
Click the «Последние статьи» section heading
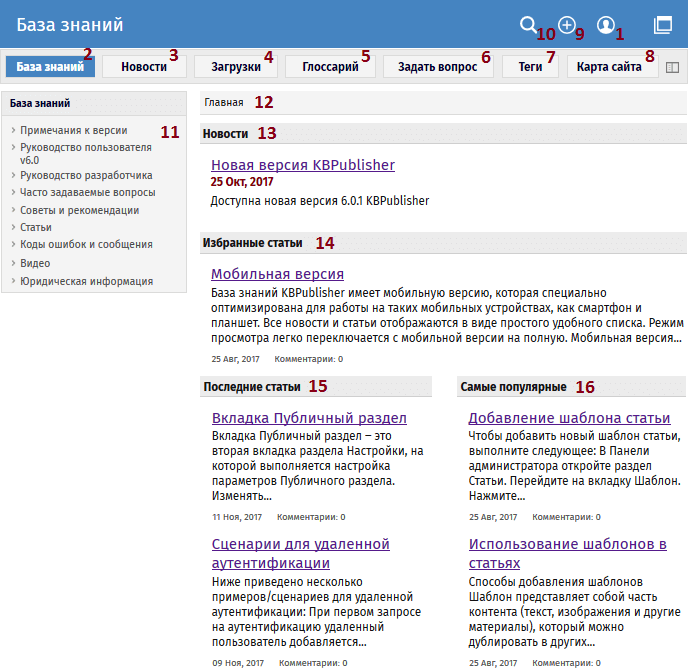click(252, 387)
